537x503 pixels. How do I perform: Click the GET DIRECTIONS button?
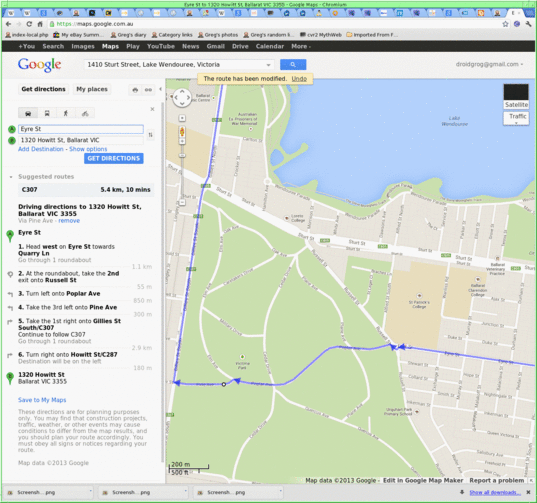[x=114, y=158]
